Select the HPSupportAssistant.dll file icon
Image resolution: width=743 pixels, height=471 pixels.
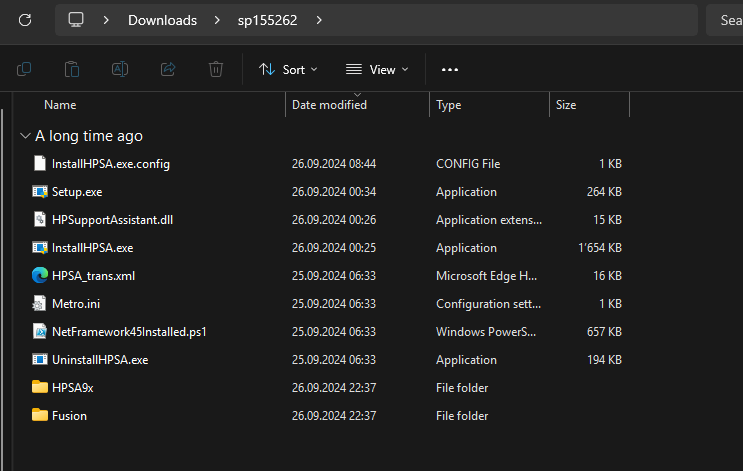pyautogui.click(x=40, y=219)
